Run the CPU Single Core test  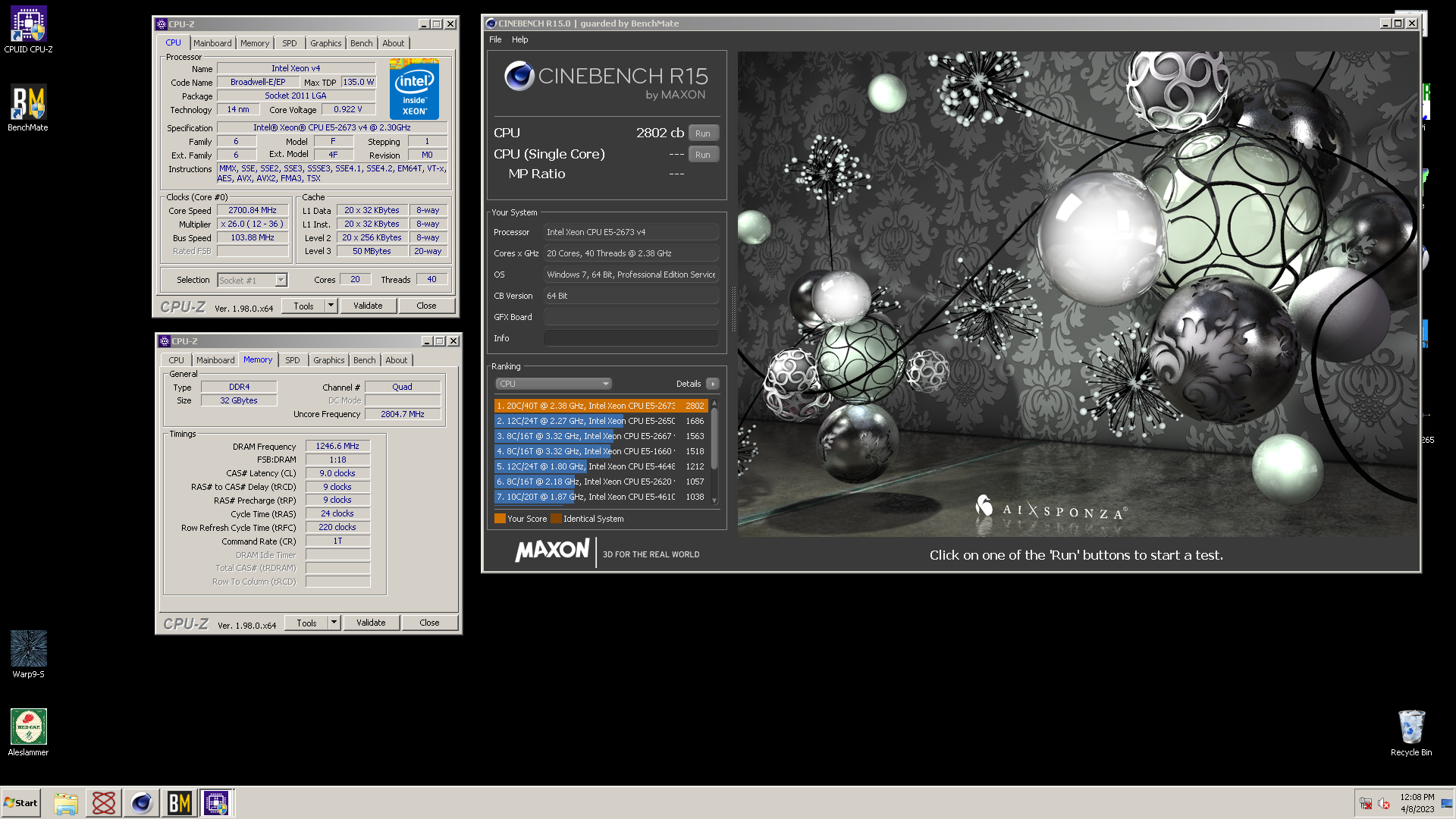point(703,155)
